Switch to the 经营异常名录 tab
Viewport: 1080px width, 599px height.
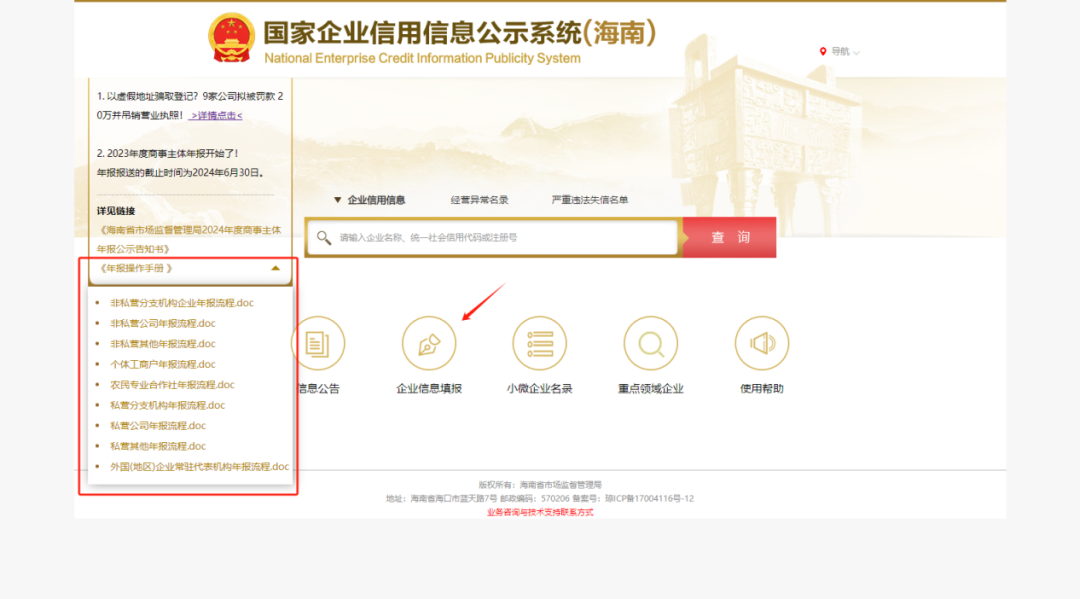click(x=479, y=200)
